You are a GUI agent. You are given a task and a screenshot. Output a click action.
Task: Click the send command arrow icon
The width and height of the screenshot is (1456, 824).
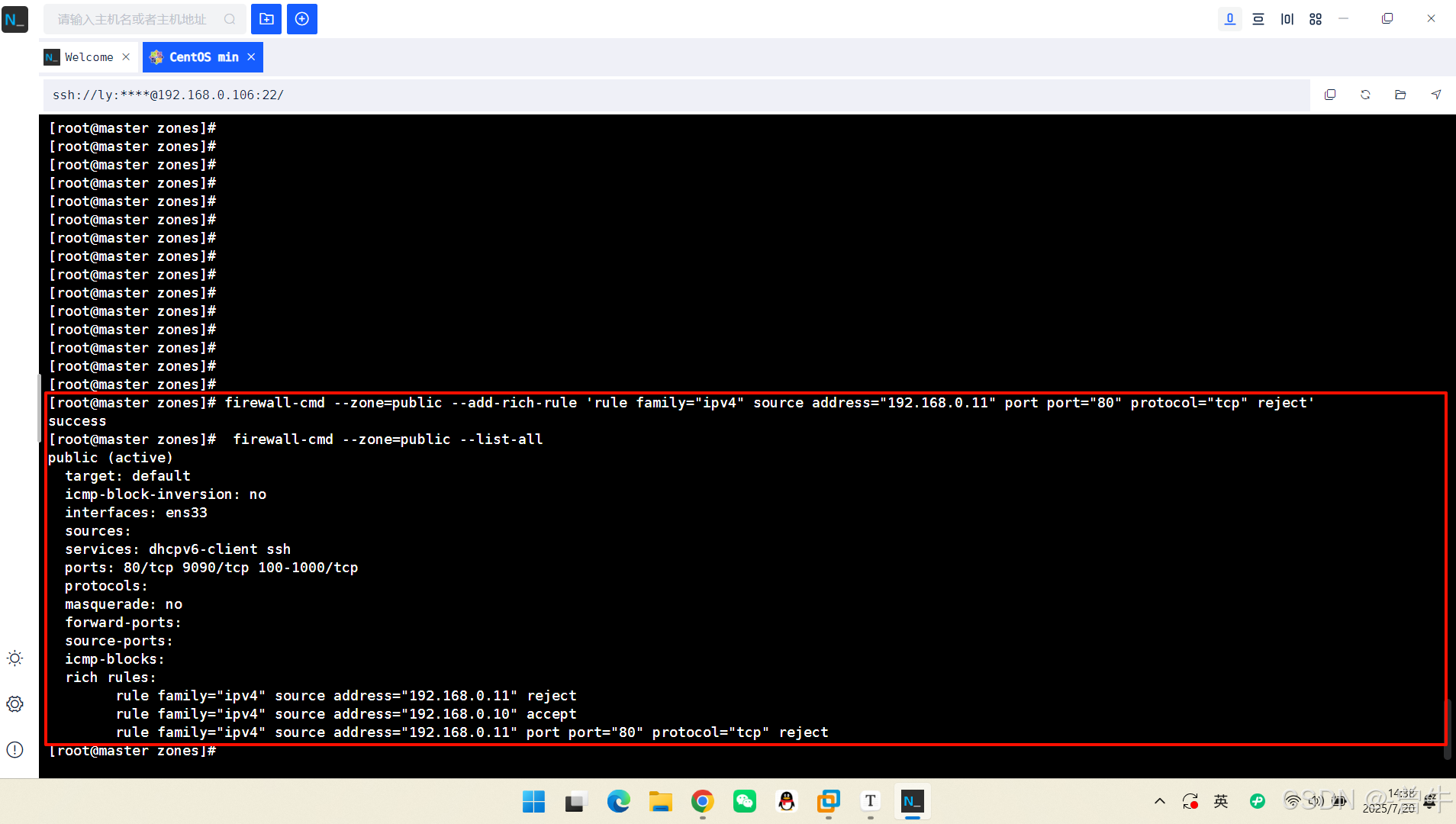1436,95
